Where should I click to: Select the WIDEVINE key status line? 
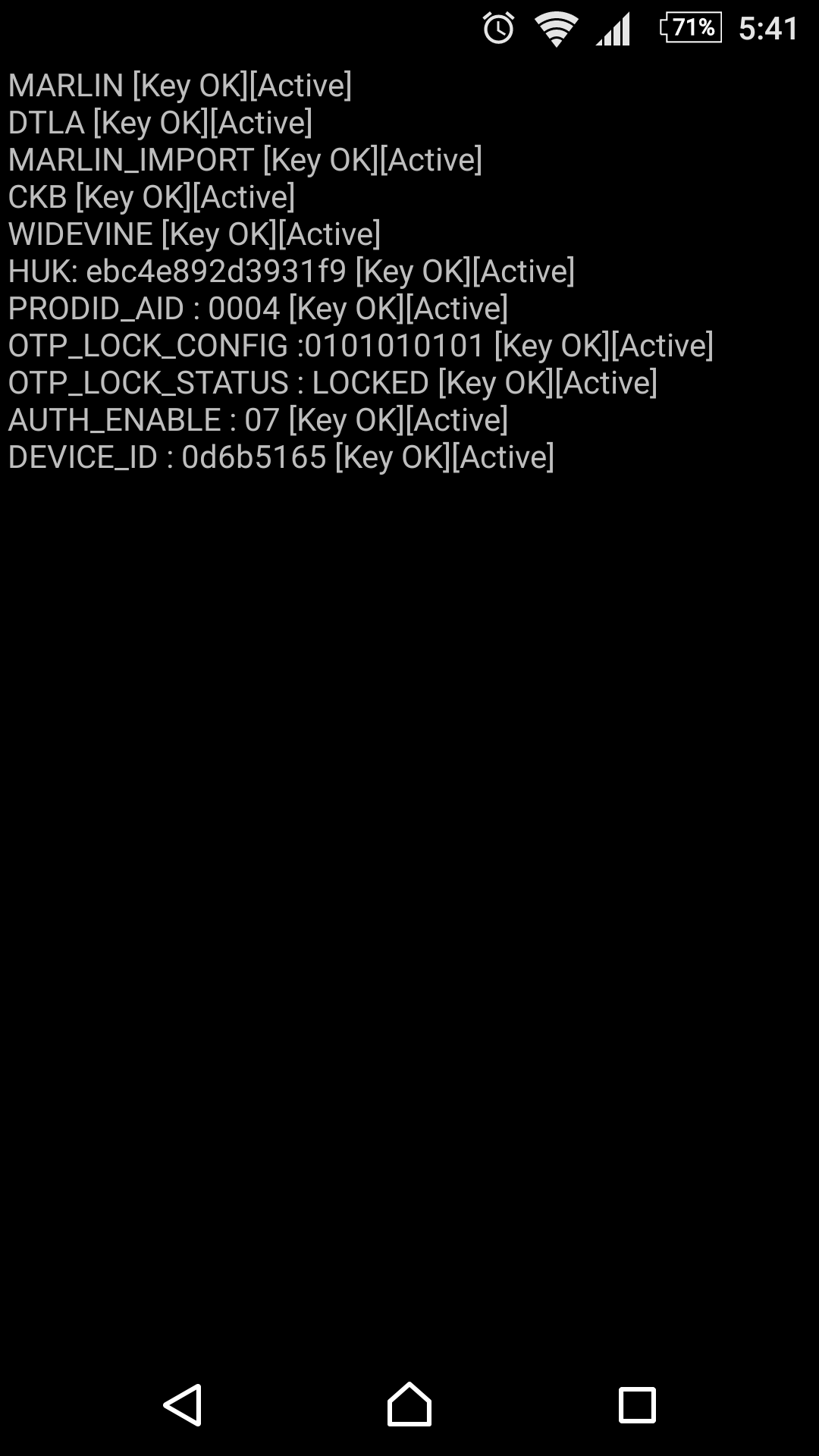coord(194,234)
